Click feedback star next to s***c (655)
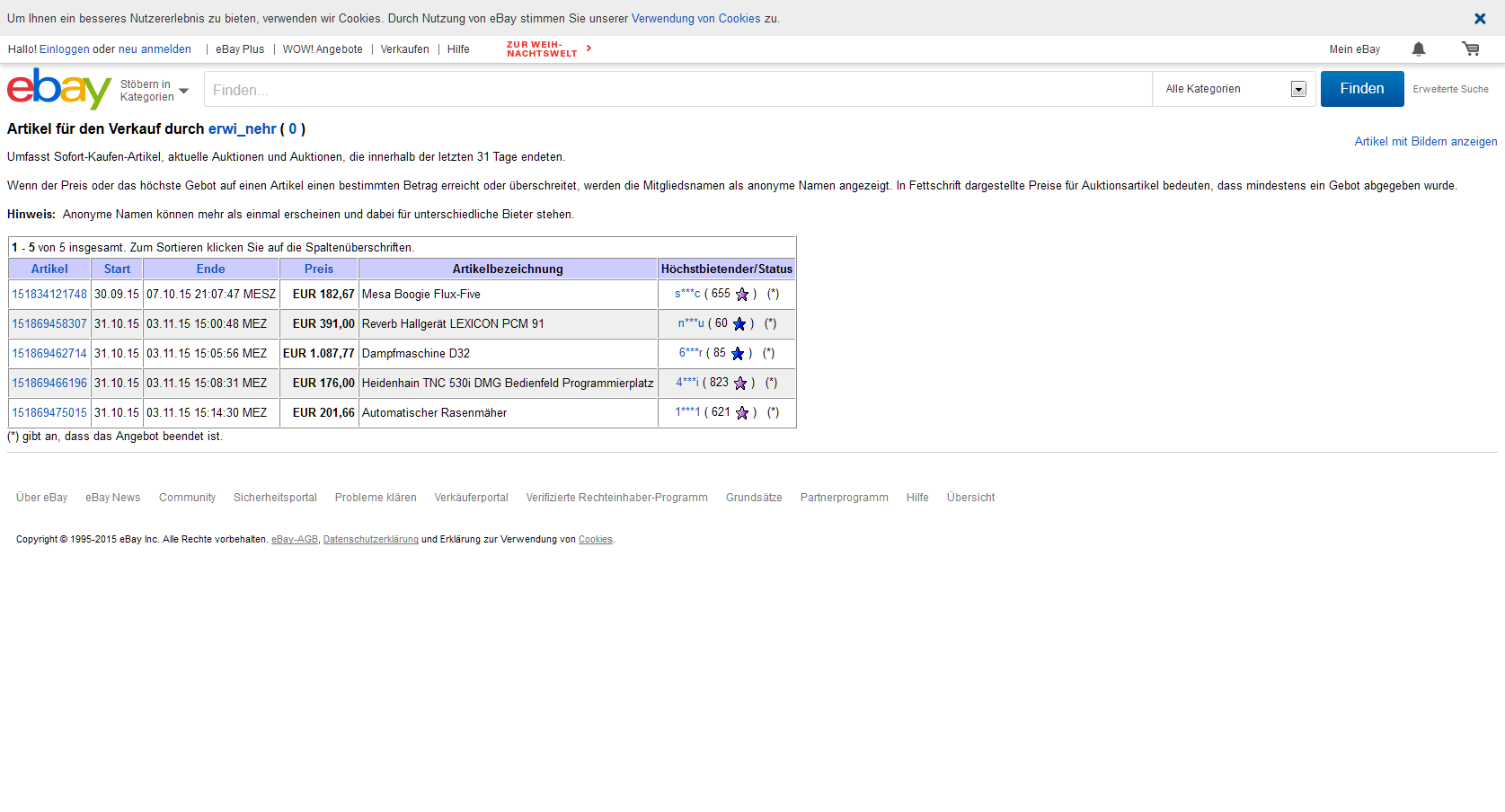 point(742,295)
